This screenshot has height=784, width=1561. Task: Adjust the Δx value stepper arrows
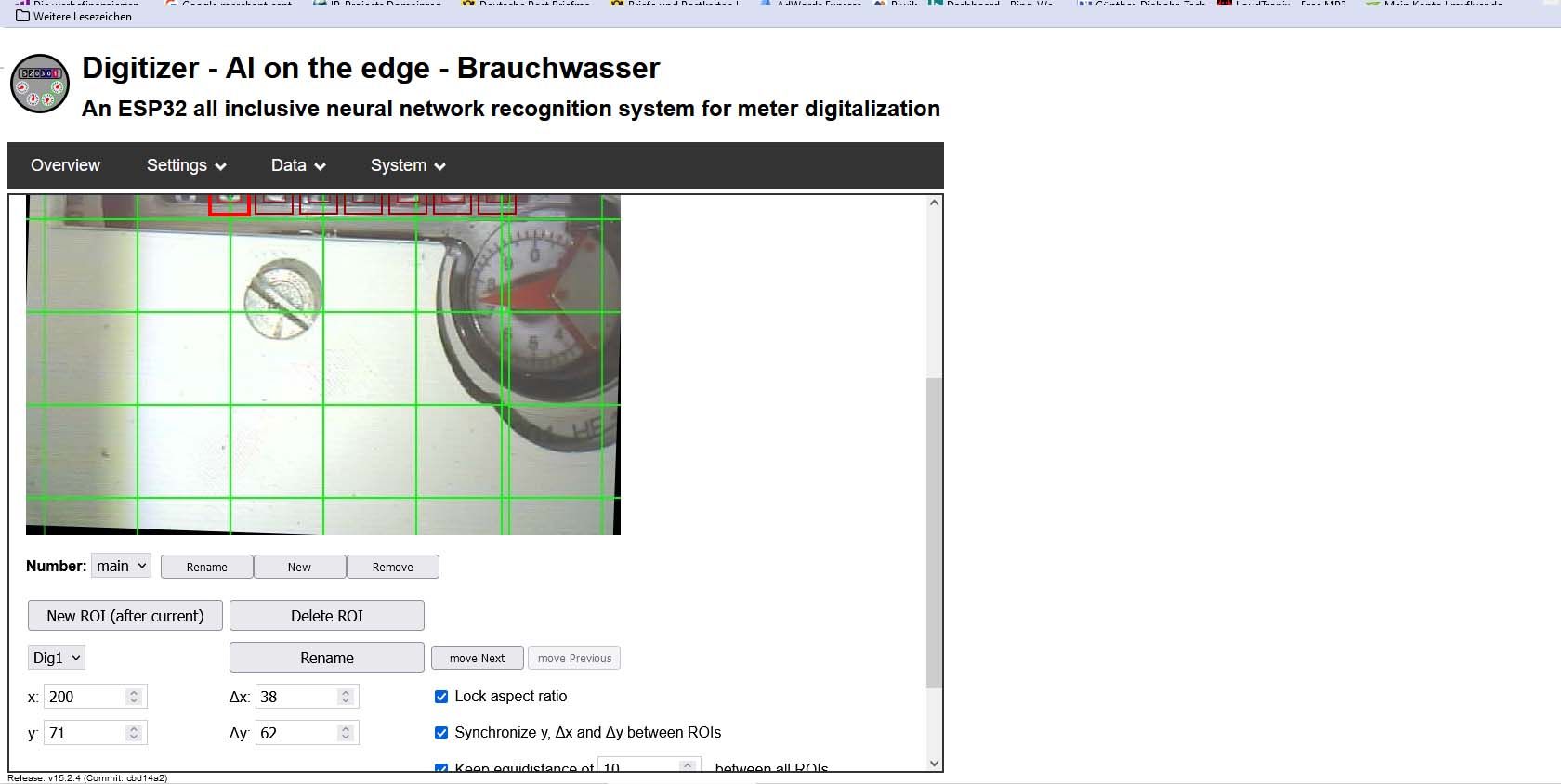point(346,697)
